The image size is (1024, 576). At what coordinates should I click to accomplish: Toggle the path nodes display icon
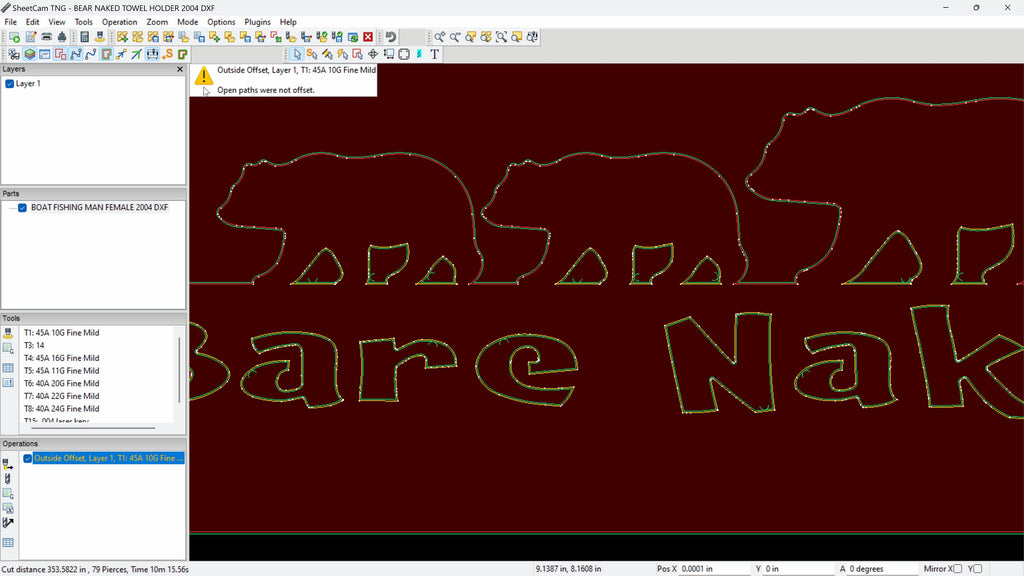pyautogui.click(x=76, y=54)
